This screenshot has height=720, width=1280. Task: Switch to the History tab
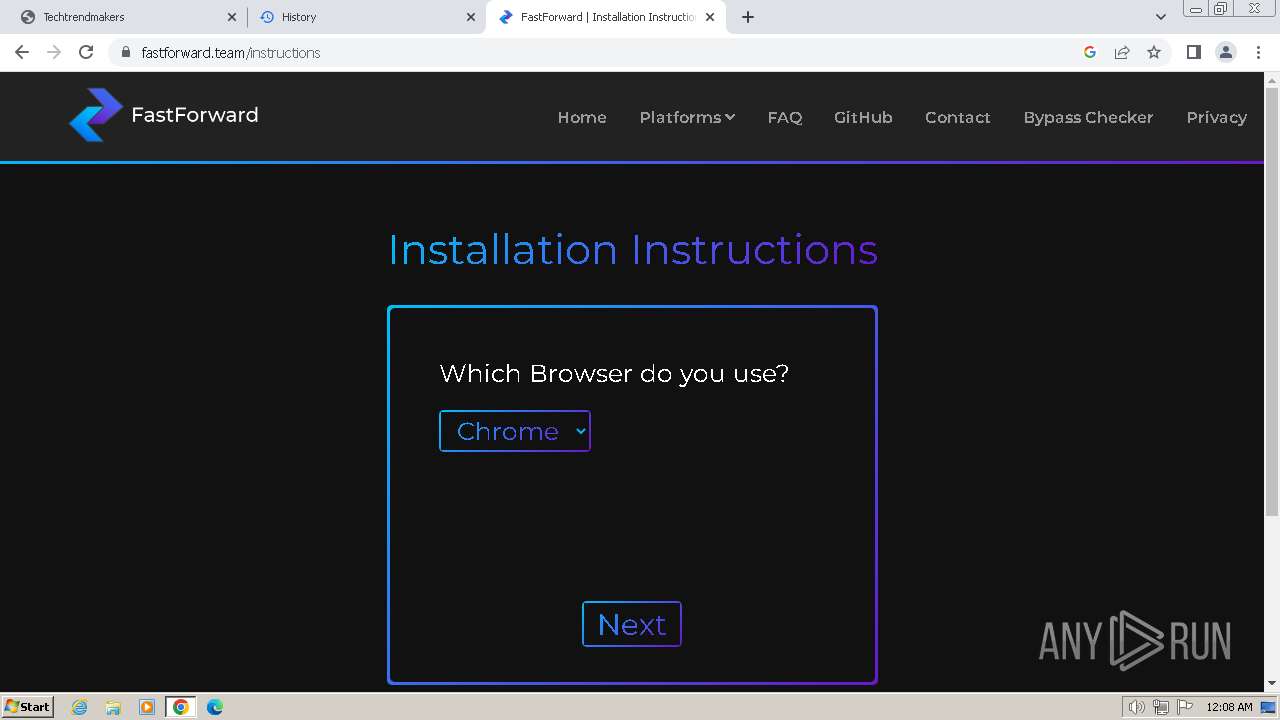[x=366, y=17]
